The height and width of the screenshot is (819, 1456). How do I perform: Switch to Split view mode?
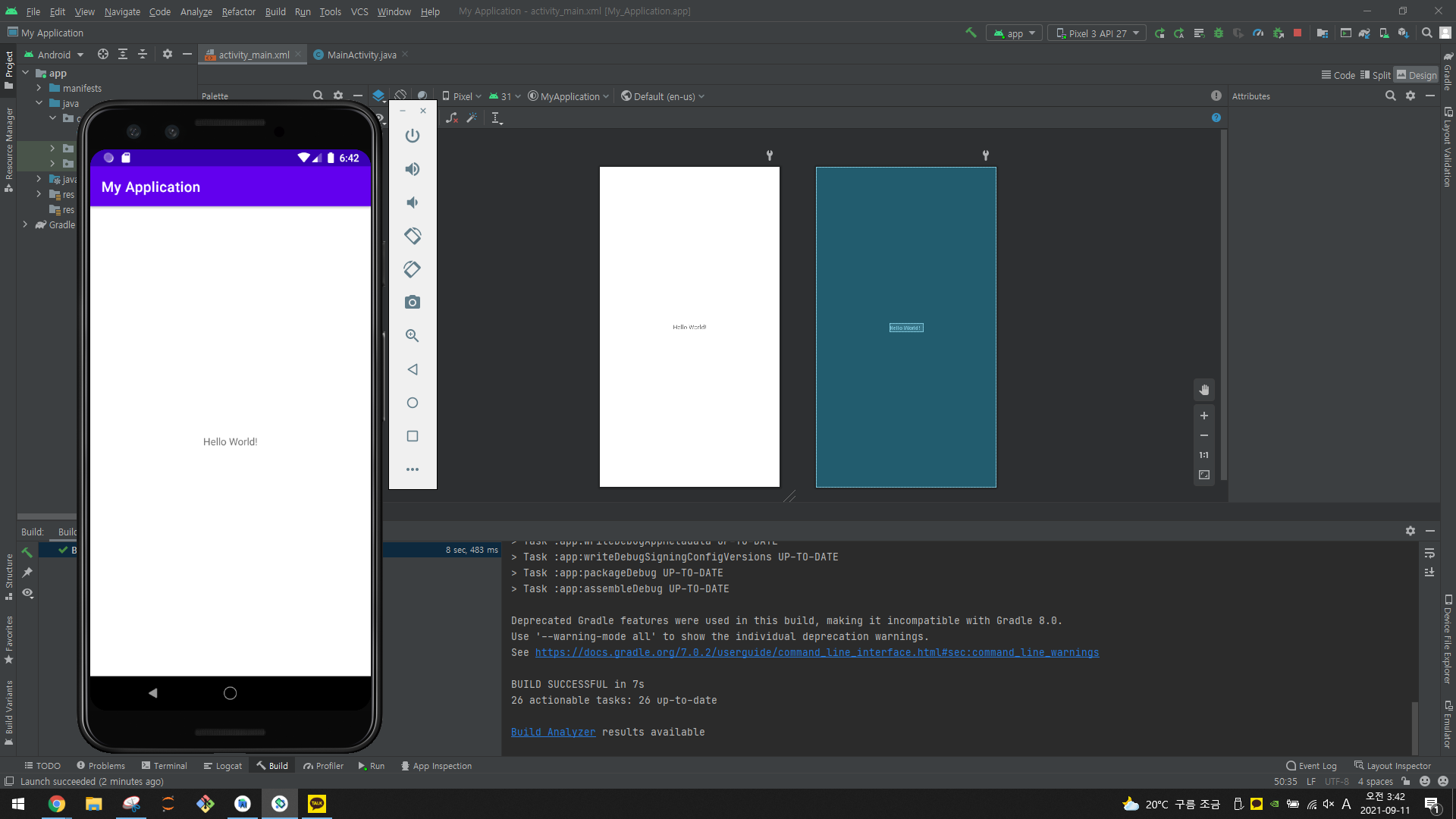(1375, 75)
